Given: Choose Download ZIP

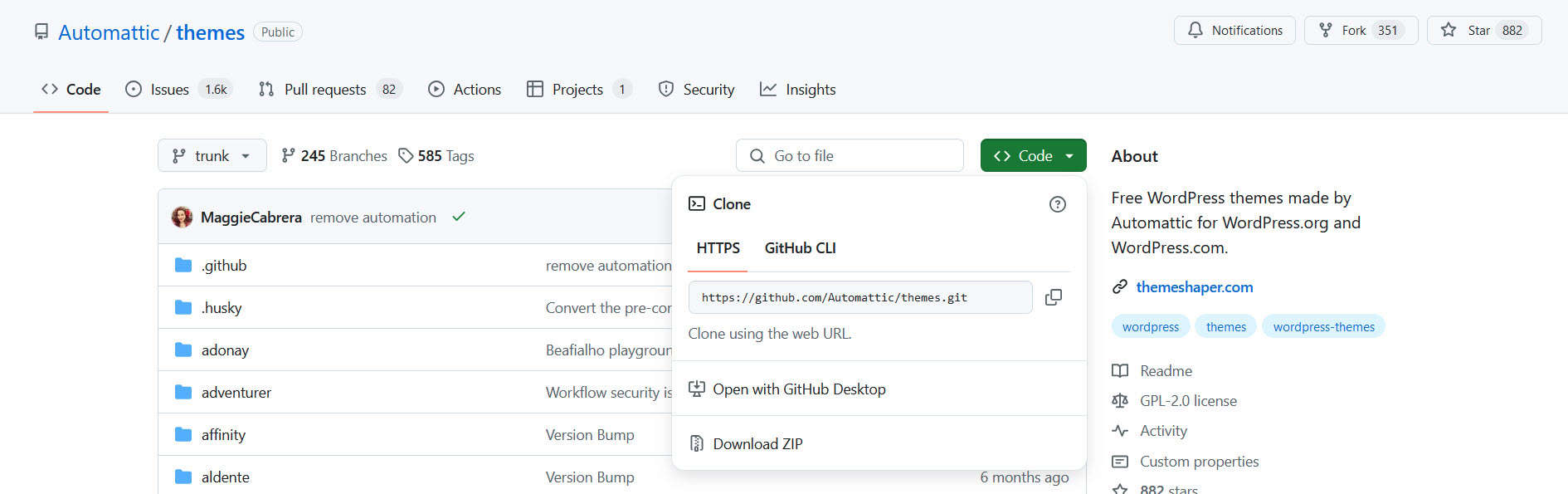Looking at the screenshot, I should 879,443.
